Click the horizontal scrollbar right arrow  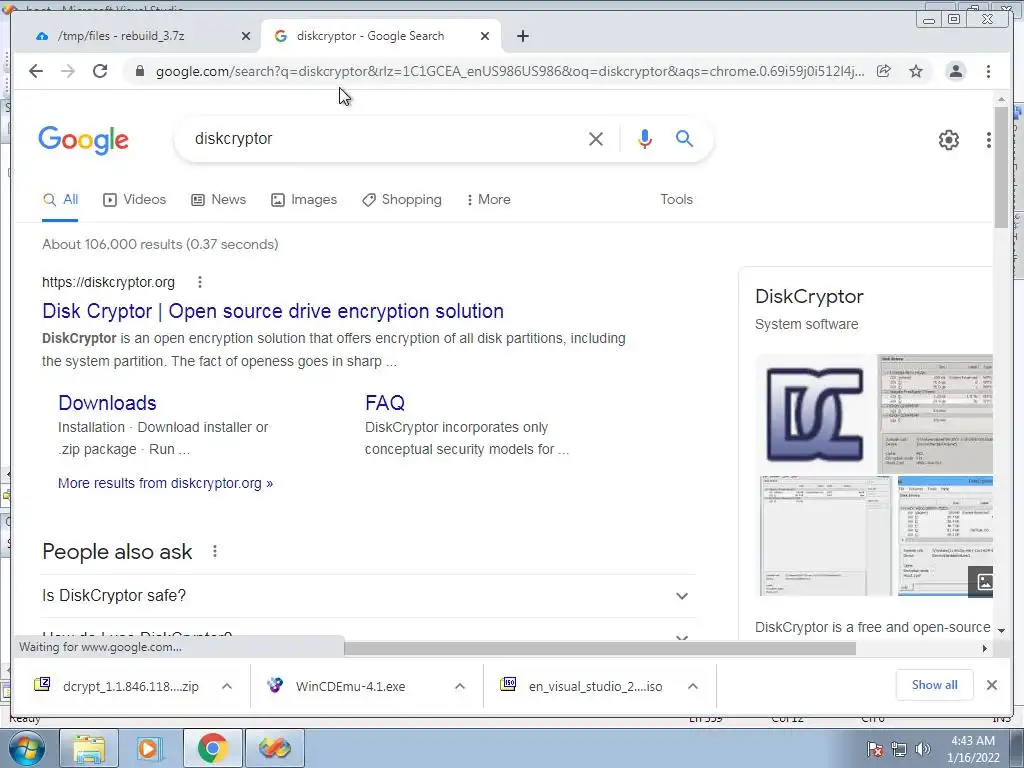[x=985, y=648]
